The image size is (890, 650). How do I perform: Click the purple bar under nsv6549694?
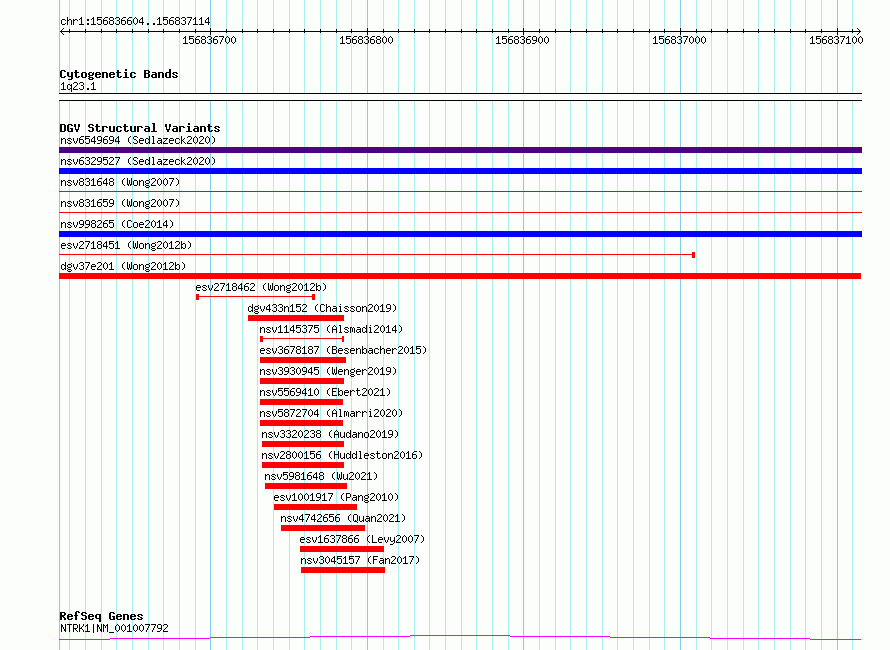(460, 150)
